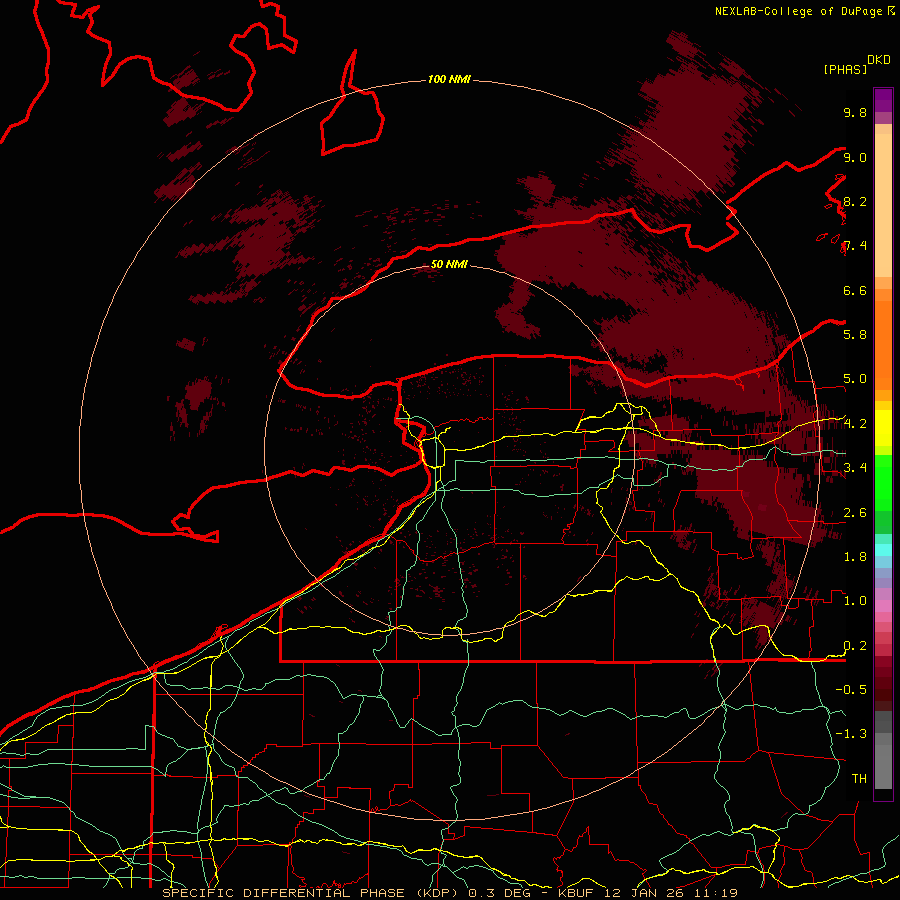Screen dimensions: 900x900
Task: Click the 9.8 scale value
Action: click(x=855, y=112)
